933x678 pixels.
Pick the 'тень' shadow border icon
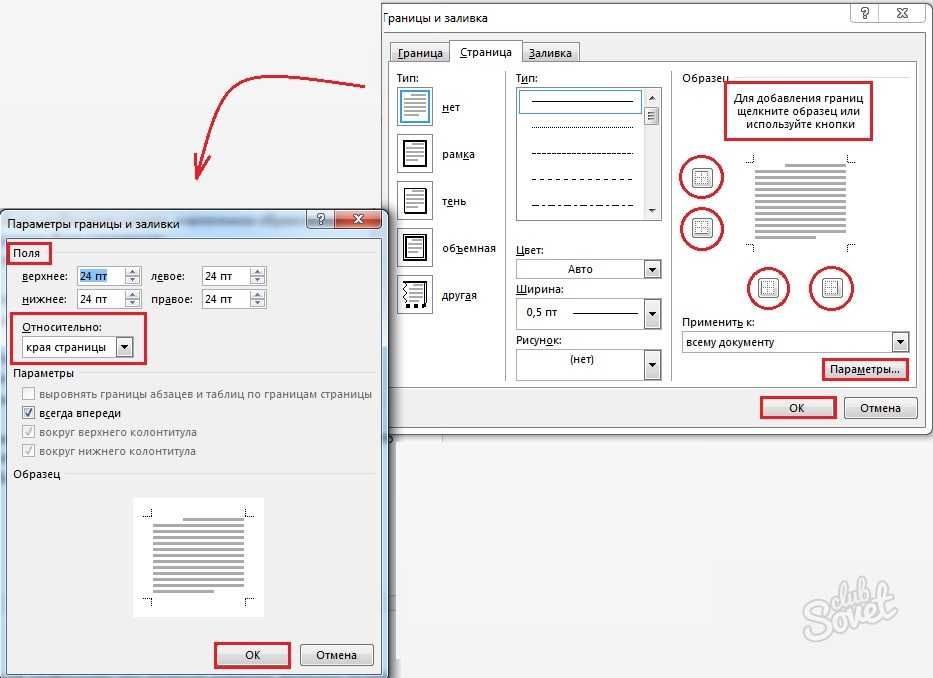click(x=415, y=201)
